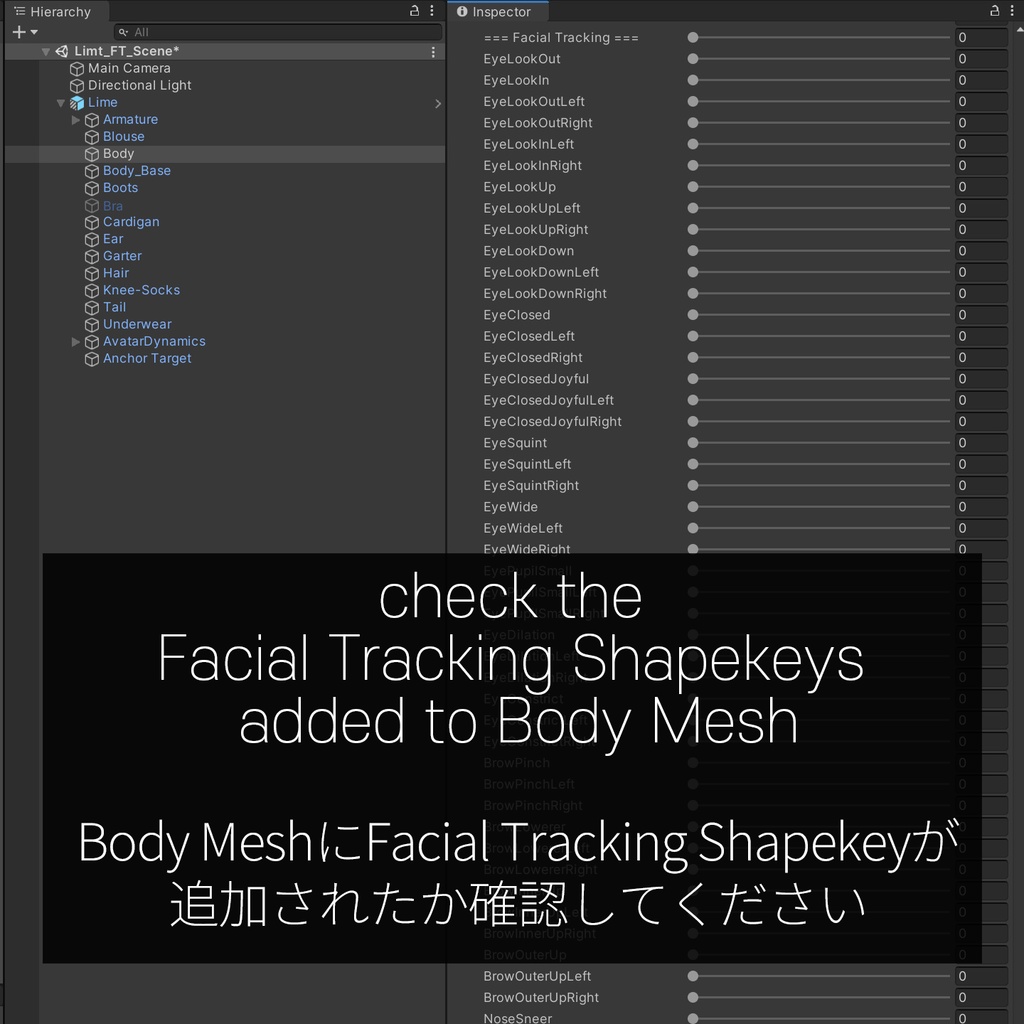The height and width of the screenshot is (1024, 1024).
Task: Click the cube icon beside Main Camera
Action: tap(77, 68)
